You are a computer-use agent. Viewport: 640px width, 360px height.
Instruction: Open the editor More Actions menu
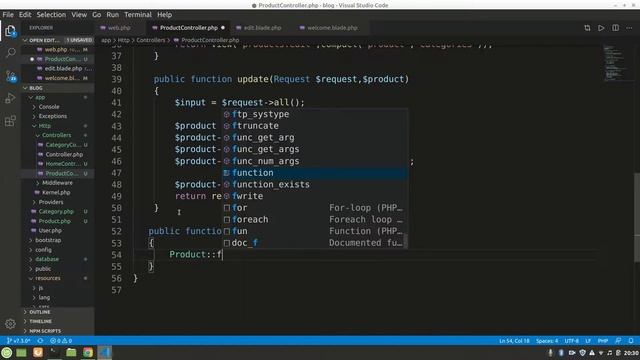(x=629, y=28)
